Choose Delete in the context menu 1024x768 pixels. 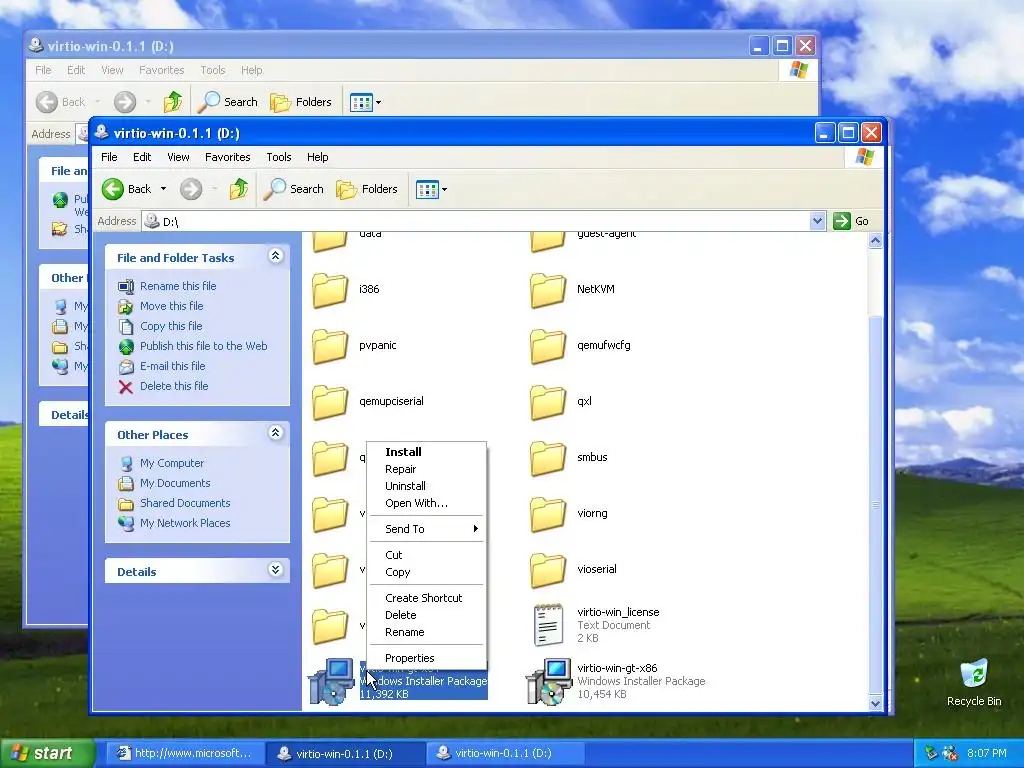(426, 615)
